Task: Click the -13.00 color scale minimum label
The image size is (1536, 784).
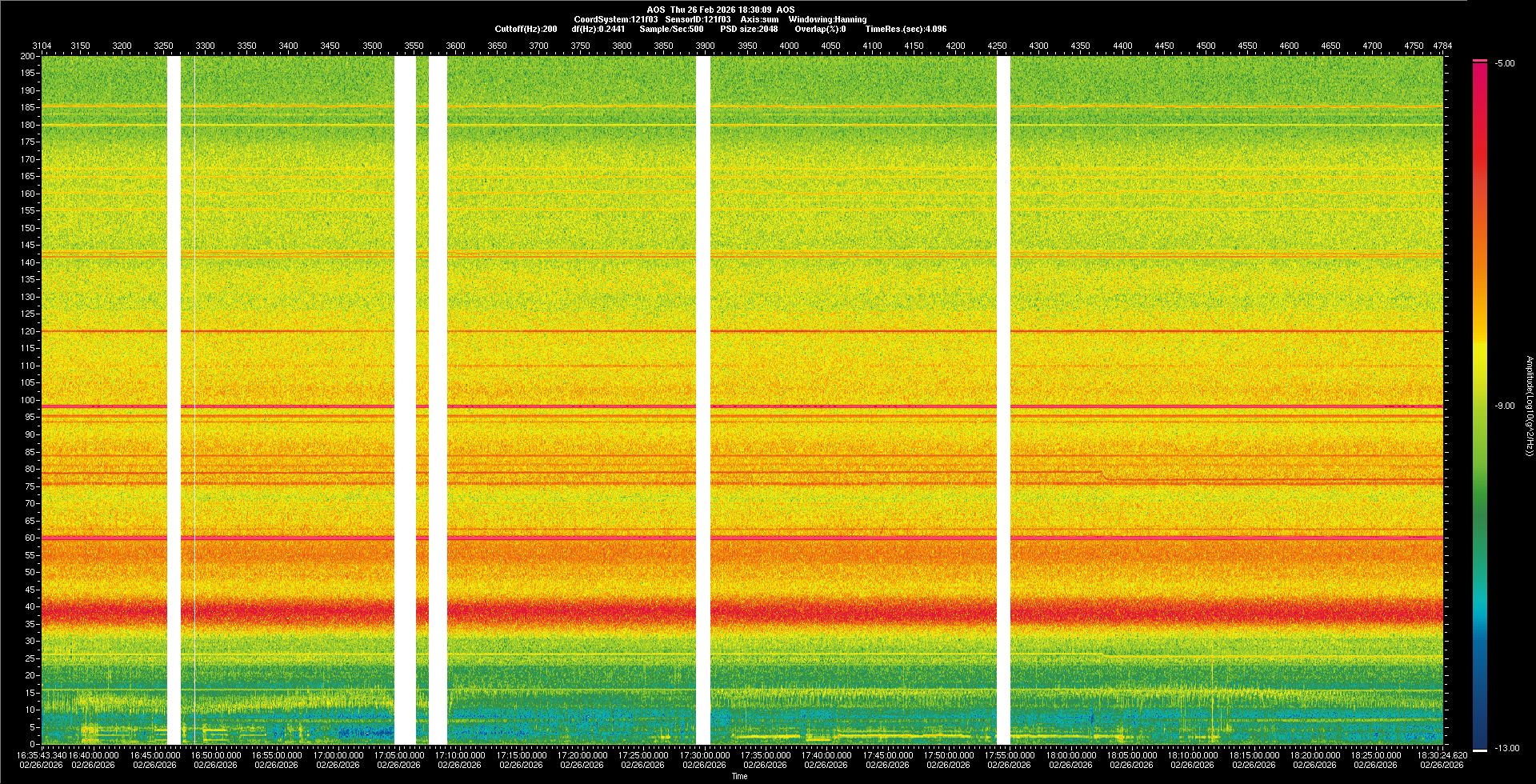Action: 1506,748
